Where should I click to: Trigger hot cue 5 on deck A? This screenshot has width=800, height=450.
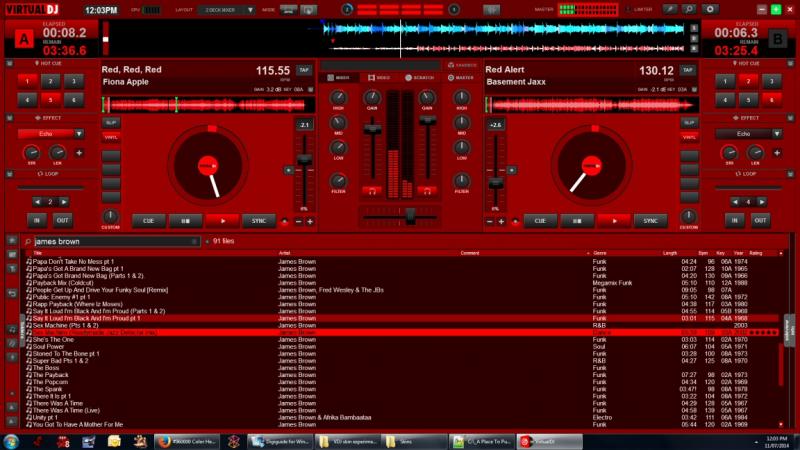pyautogui.click(x=51, y=100)
